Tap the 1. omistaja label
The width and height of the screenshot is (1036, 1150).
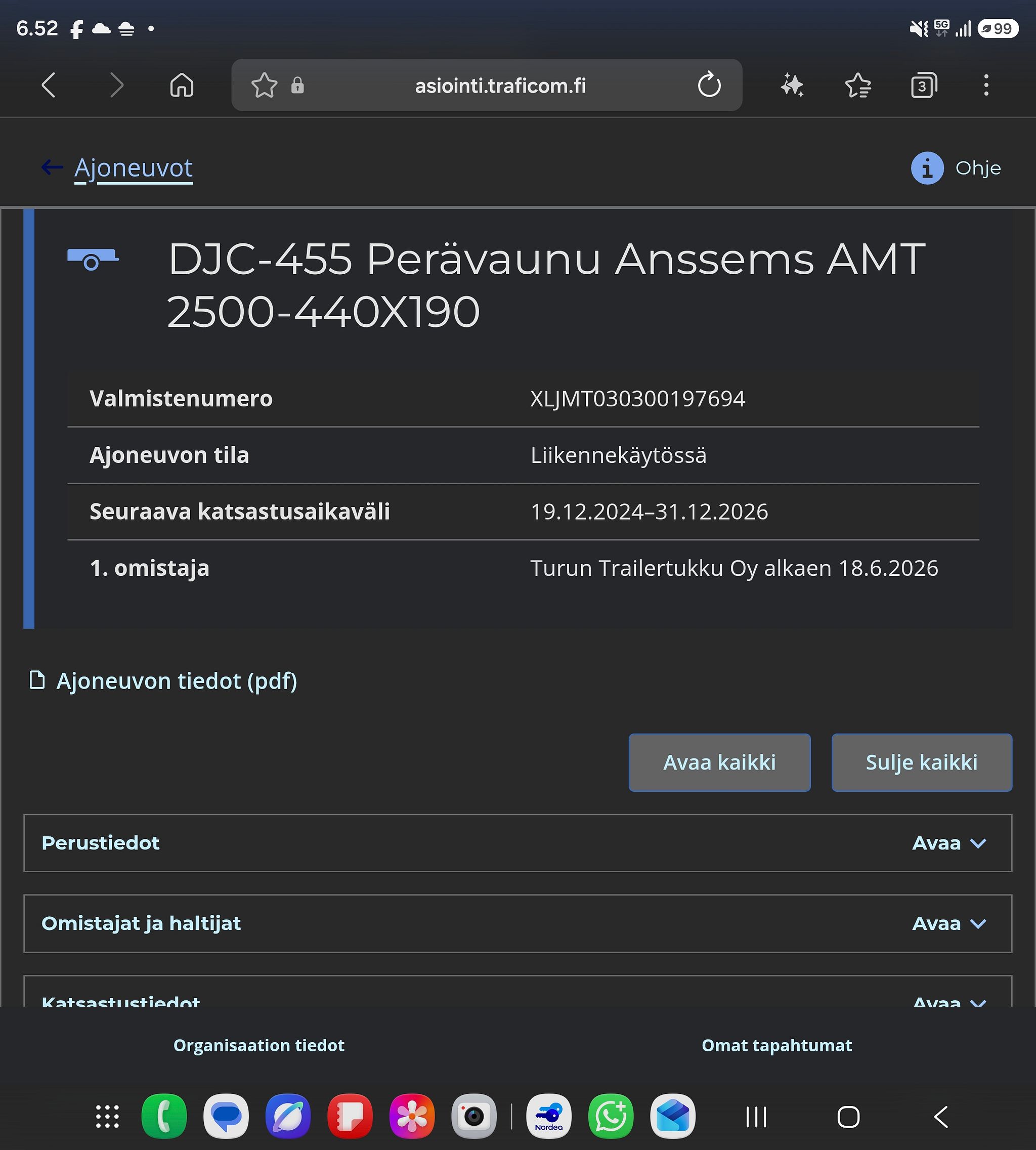150,568
